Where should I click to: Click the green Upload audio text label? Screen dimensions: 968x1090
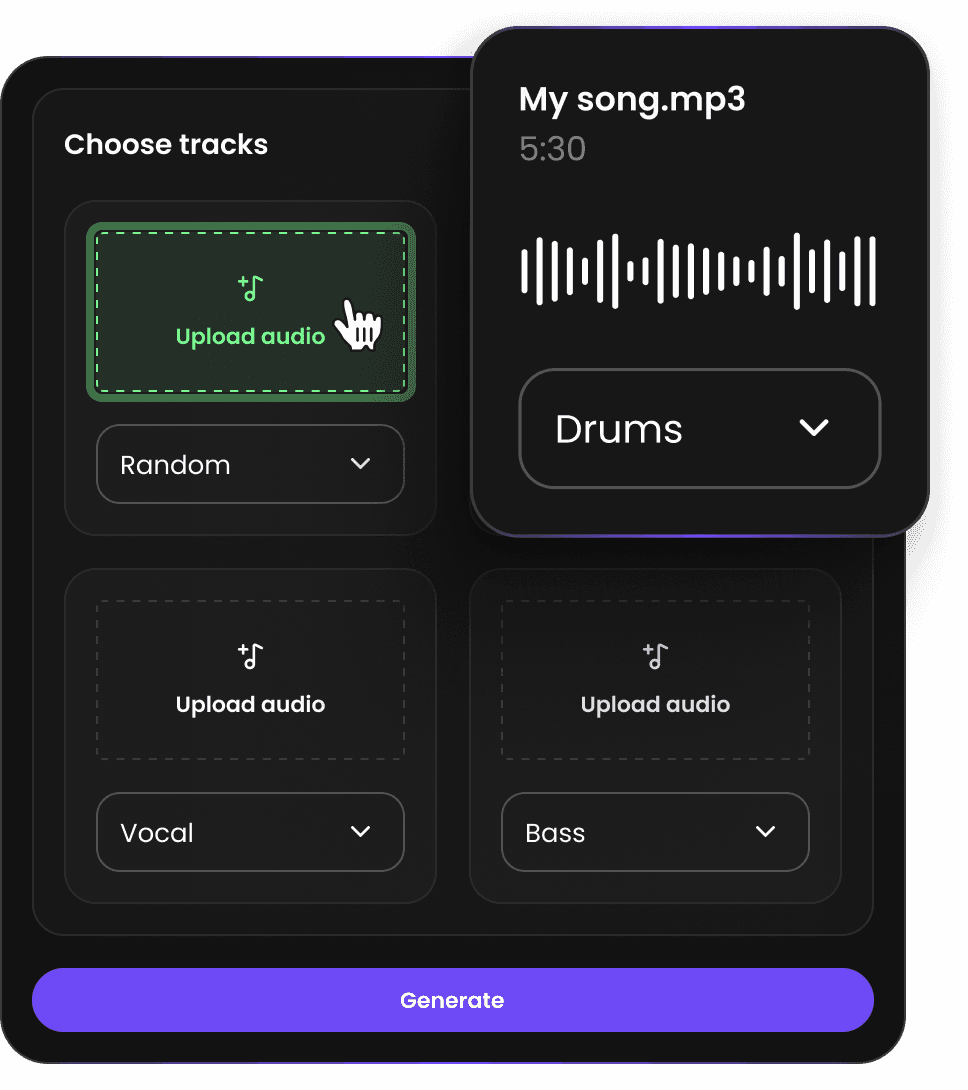click(250, 336)
